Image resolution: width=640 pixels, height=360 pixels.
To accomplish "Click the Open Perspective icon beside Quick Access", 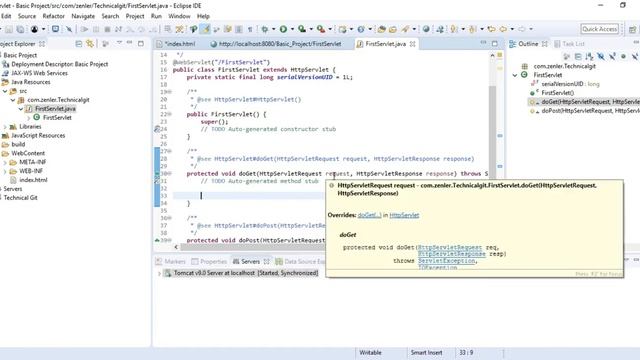I will coord(632,29).
